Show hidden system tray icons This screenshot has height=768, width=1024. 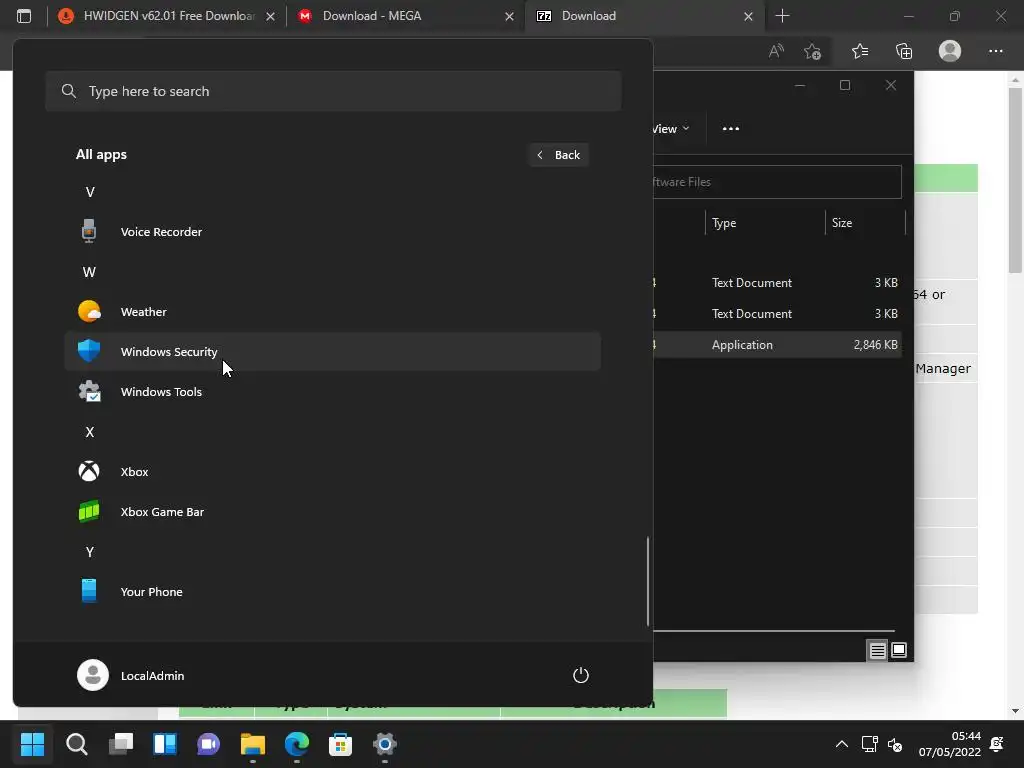pyautogui.click(x=842, y=744)
